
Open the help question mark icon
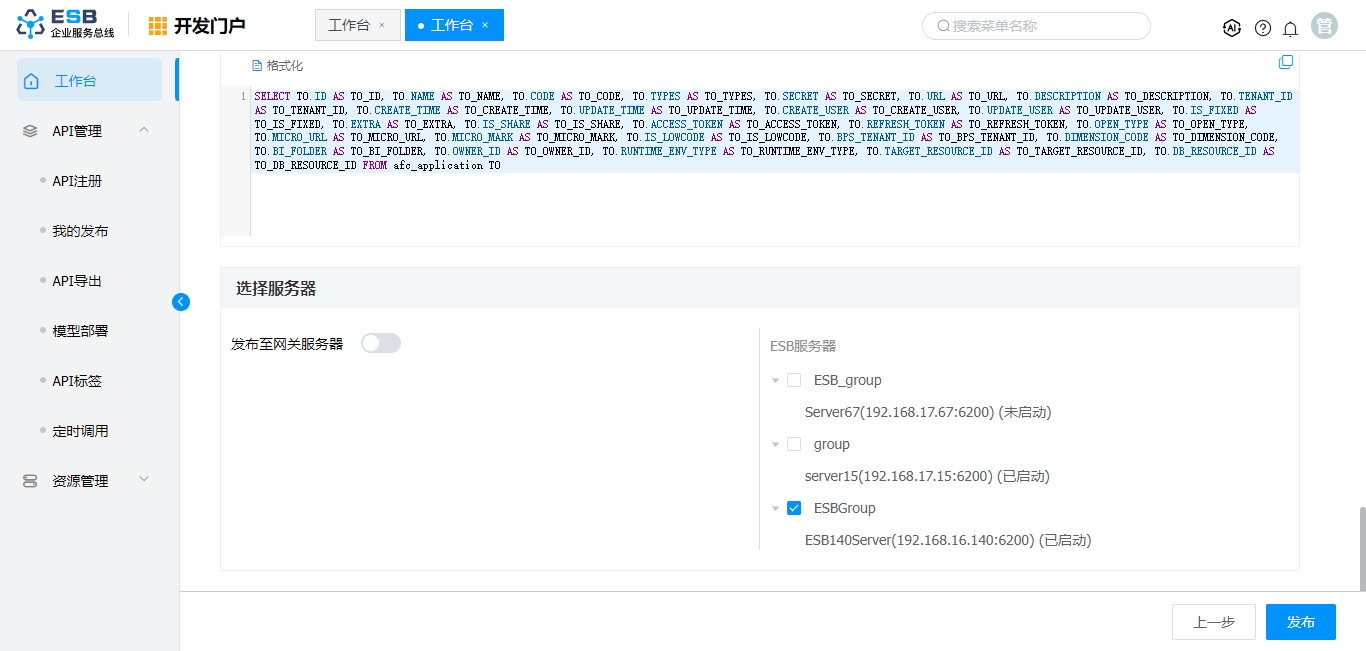tap(1263, 28)
